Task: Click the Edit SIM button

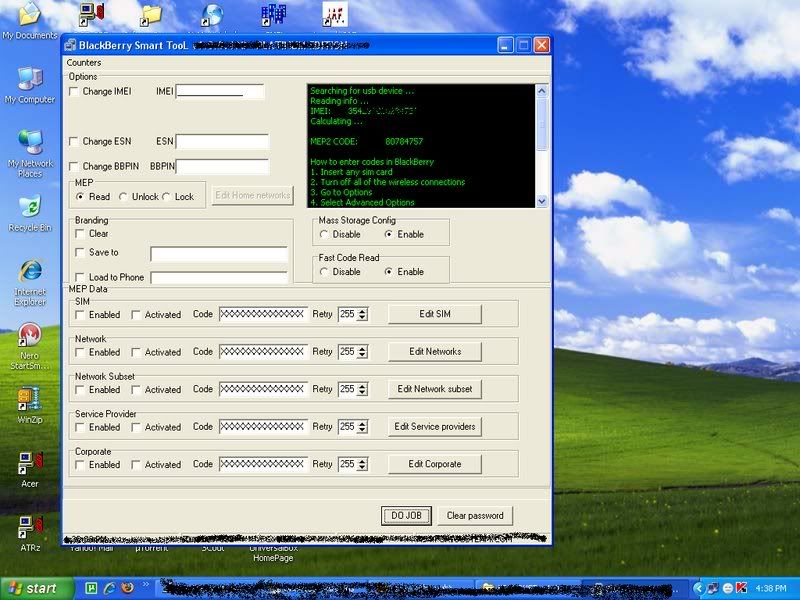Action: pyautogui.click(x=435, y=314)
